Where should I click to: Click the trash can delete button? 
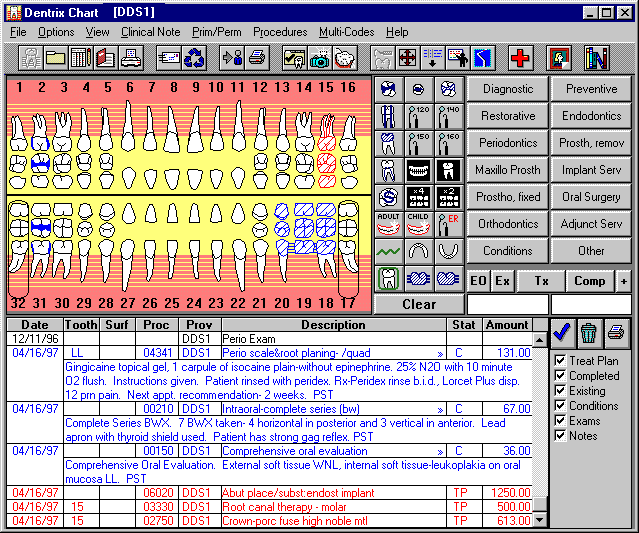tap(589, 333)
